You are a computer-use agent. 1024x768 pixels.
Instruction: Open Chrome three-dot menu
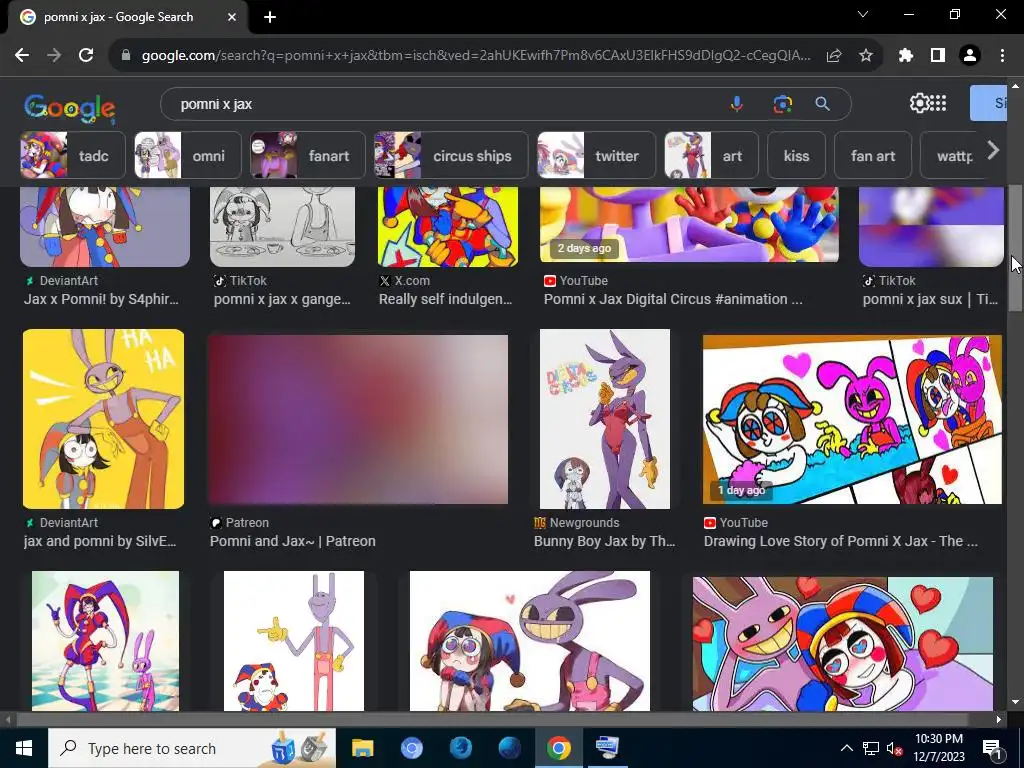coord(1002,56)
